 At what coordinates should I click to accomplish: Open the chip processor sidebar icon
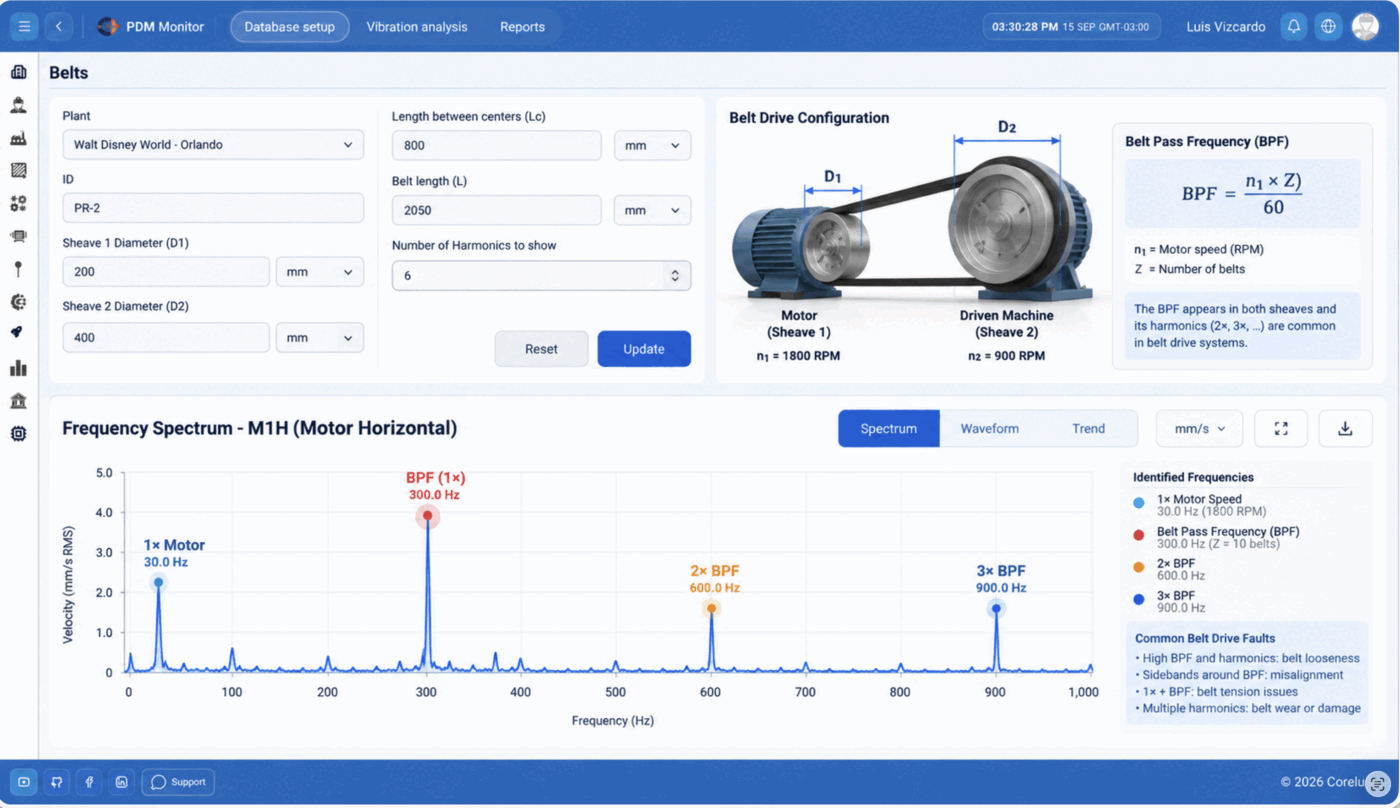(18, 434)
